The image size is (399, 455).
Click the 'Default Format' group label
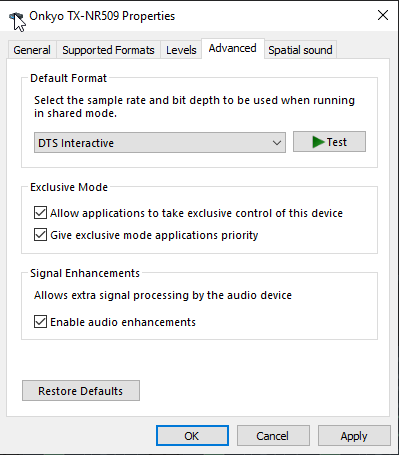[68, 78]
